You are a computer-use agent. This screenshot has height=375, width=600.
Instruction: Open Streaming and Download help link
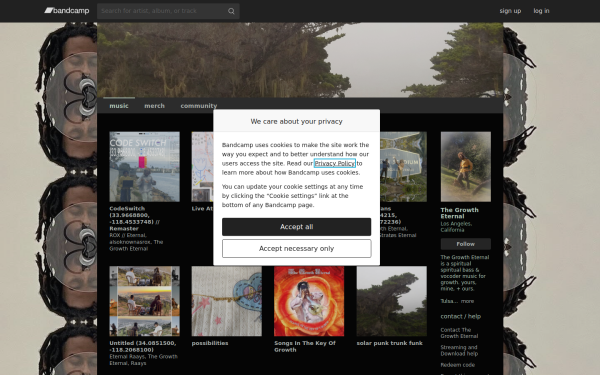[x=459, y=351]
